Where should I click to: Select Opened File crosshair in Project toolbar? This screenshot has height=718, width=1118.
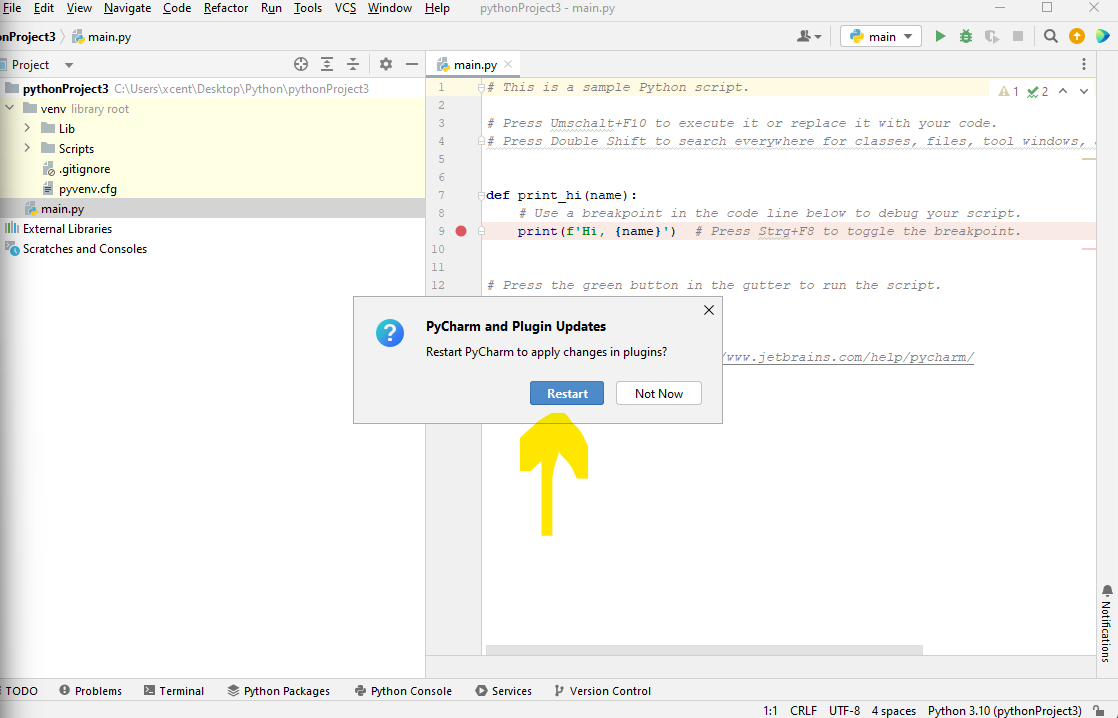[301, 64]
